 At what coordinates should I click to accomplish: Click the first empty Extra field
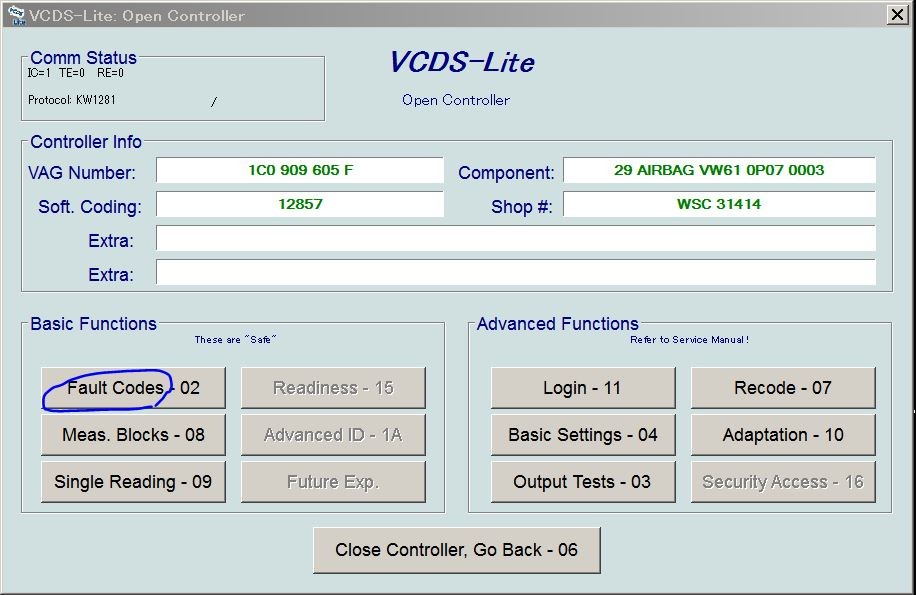[516, 238]
